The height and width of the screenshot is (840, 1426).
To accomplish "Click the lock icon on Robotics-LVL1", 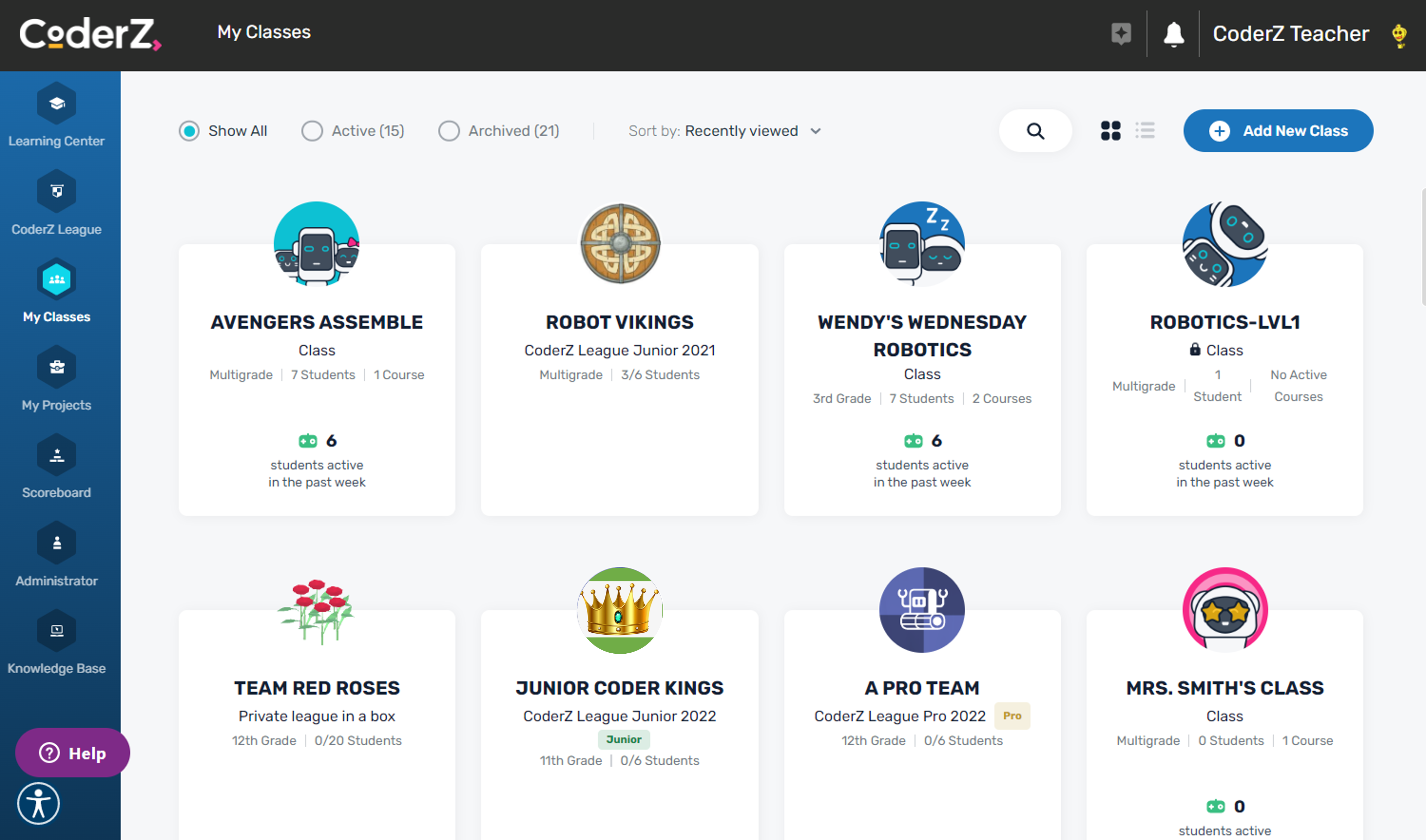I will click(x=1195, y=349).
